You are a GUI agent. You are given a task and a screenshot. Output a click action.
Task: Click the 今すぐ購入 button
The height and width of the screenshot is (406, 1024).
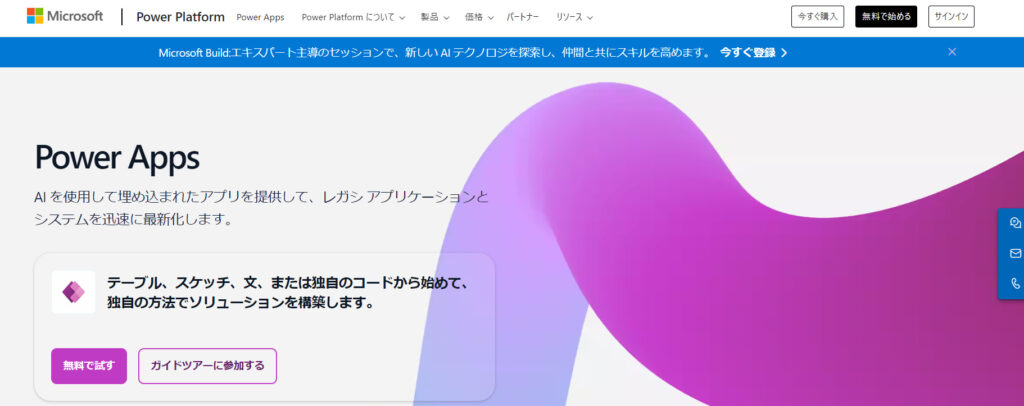(817, 17)
